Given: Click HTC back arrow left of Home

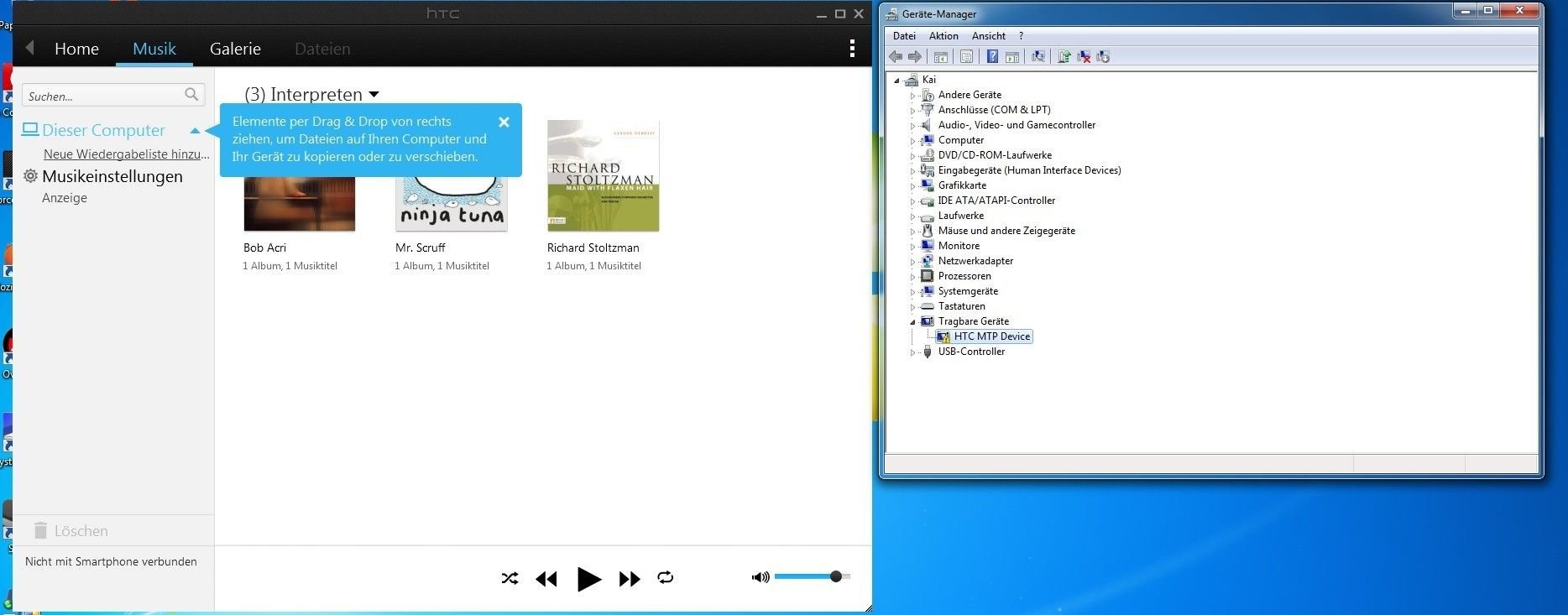Looking at the screenshot, I should tap(29, 48).
